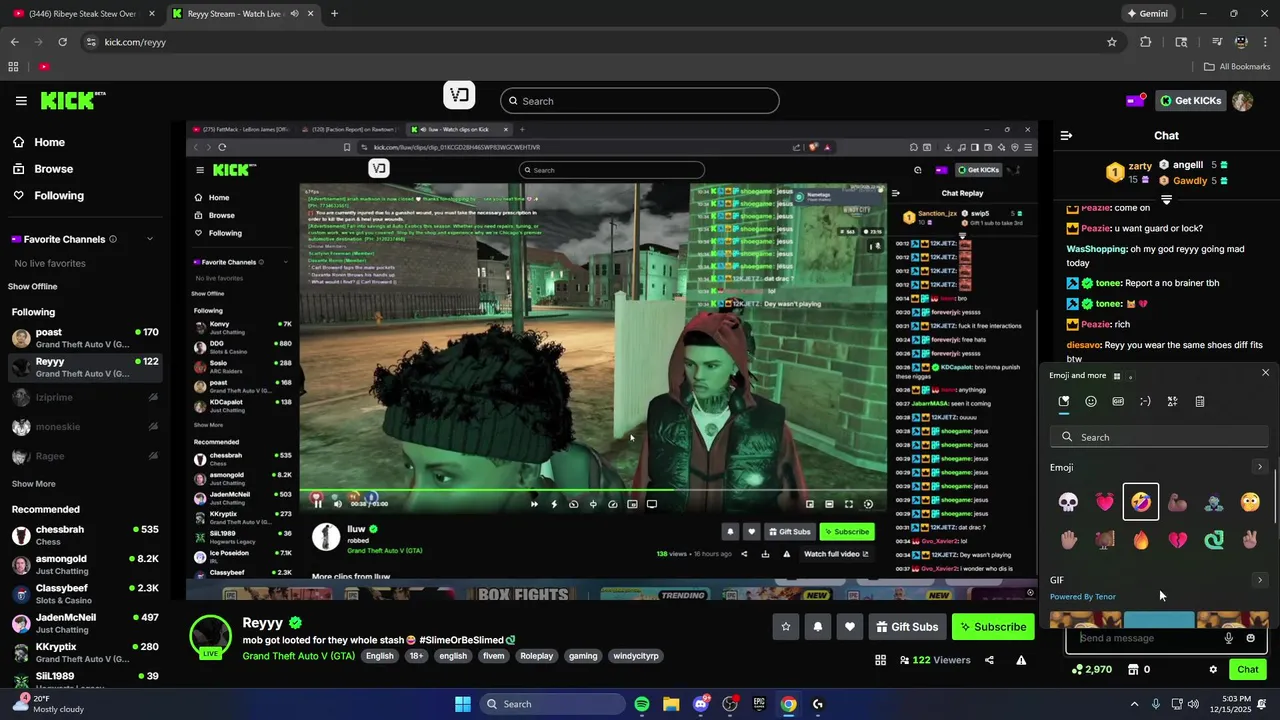Click the Roleplay stream tag
Screen dimensions: 1280x720
pos(536,656)
